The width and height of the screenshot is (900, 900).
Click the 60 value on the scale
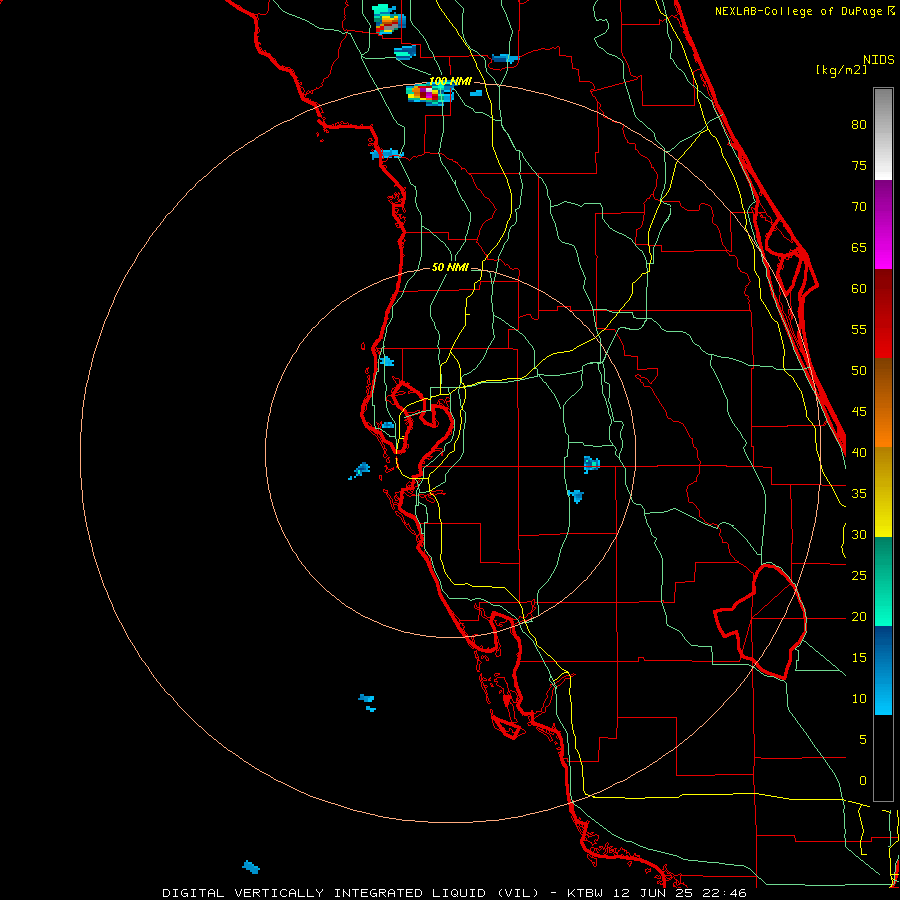pyautogui.click(x=859, y=289)
